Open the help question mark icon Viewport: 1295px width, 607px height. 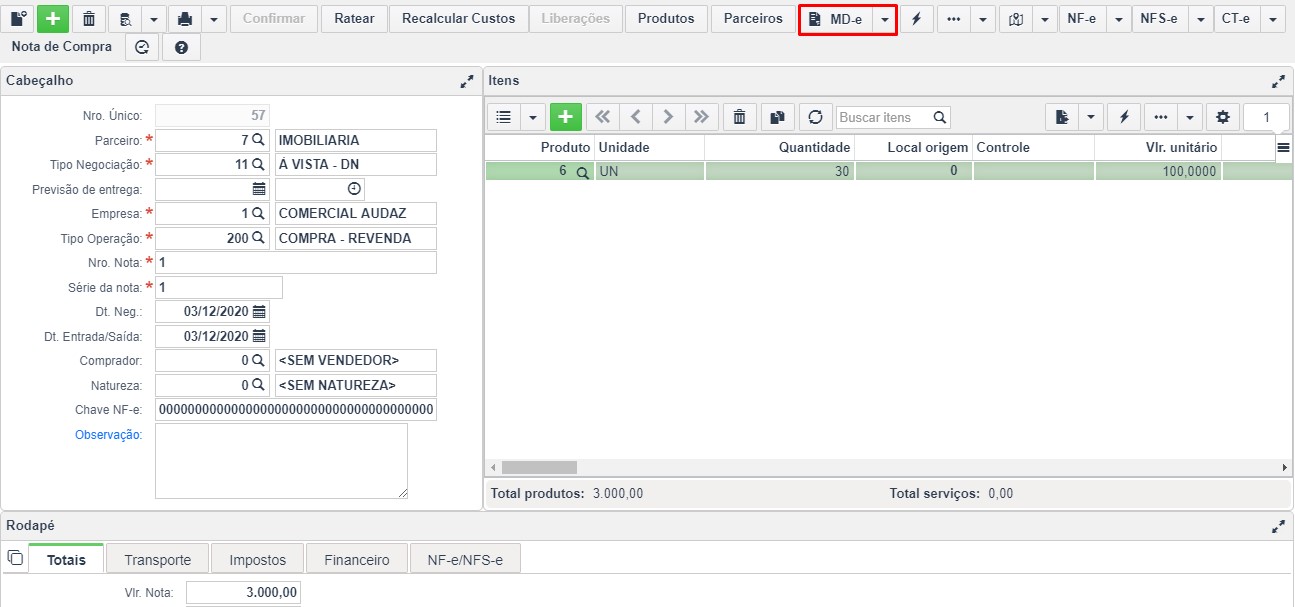181,47
